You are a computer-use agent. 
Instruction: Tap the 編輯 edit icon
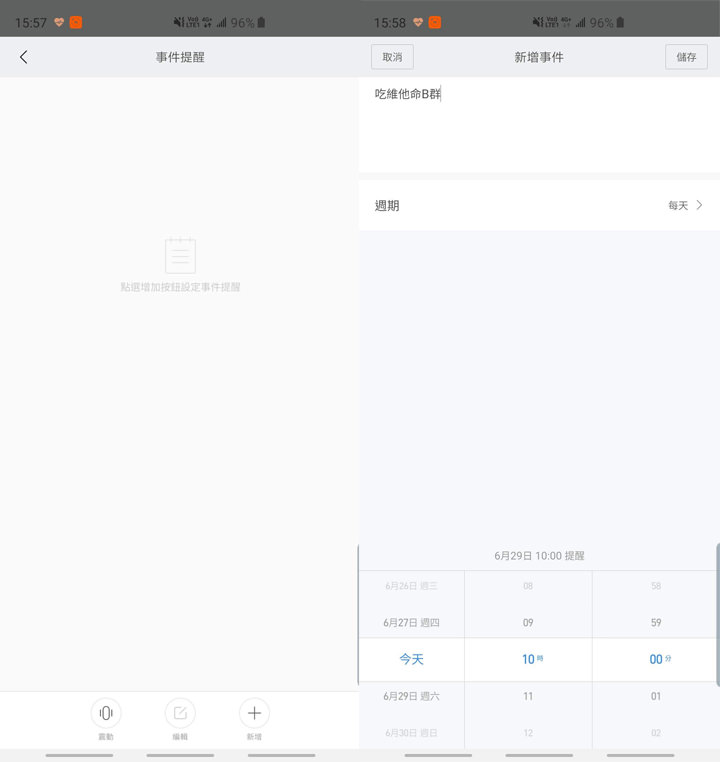tap(180, 713)
